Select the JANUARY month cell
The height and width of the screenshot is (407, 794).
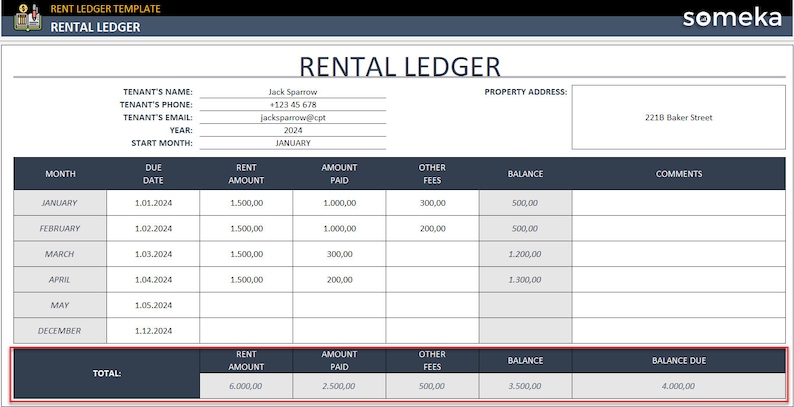tap(60, 203)
